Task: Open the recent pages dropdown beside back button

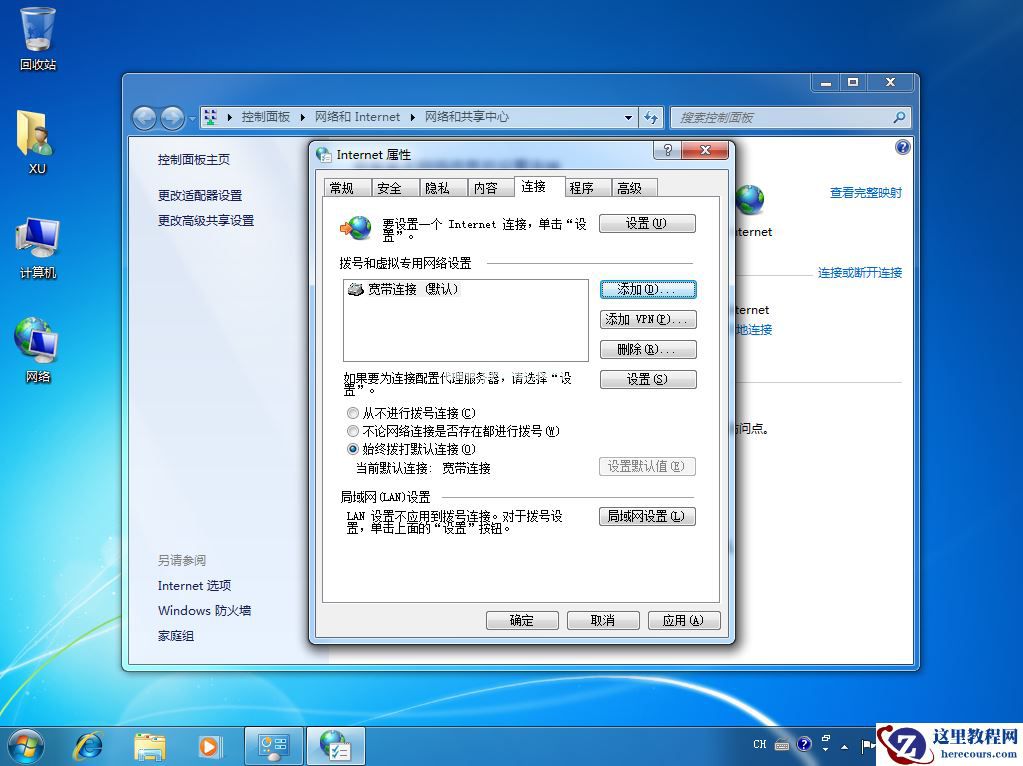Action: 190,117
